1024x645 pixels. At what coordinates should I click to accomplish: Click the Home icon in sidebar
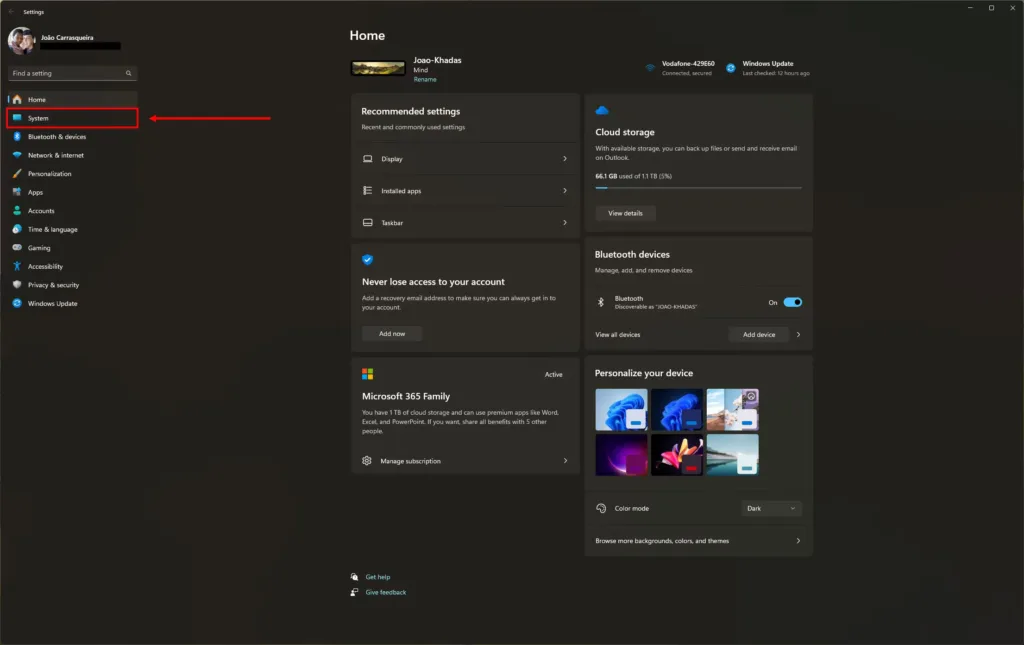[x=17, y=99]
